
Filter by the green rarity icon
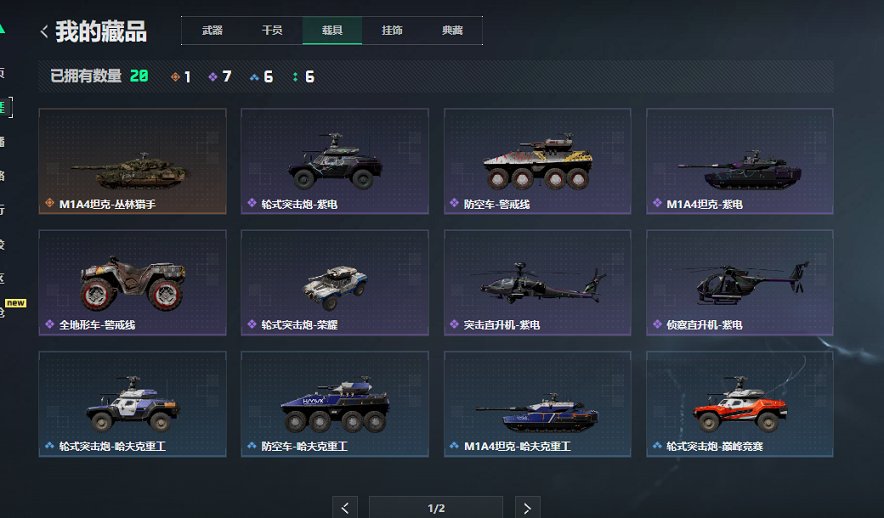(x=295, y=77)
